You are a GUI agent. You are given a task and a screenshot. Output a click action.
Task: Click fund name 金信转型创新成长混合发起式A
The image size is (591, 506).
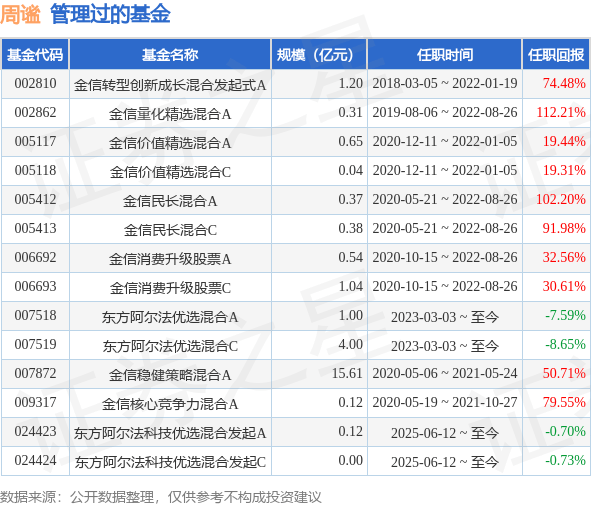point(170,85)
